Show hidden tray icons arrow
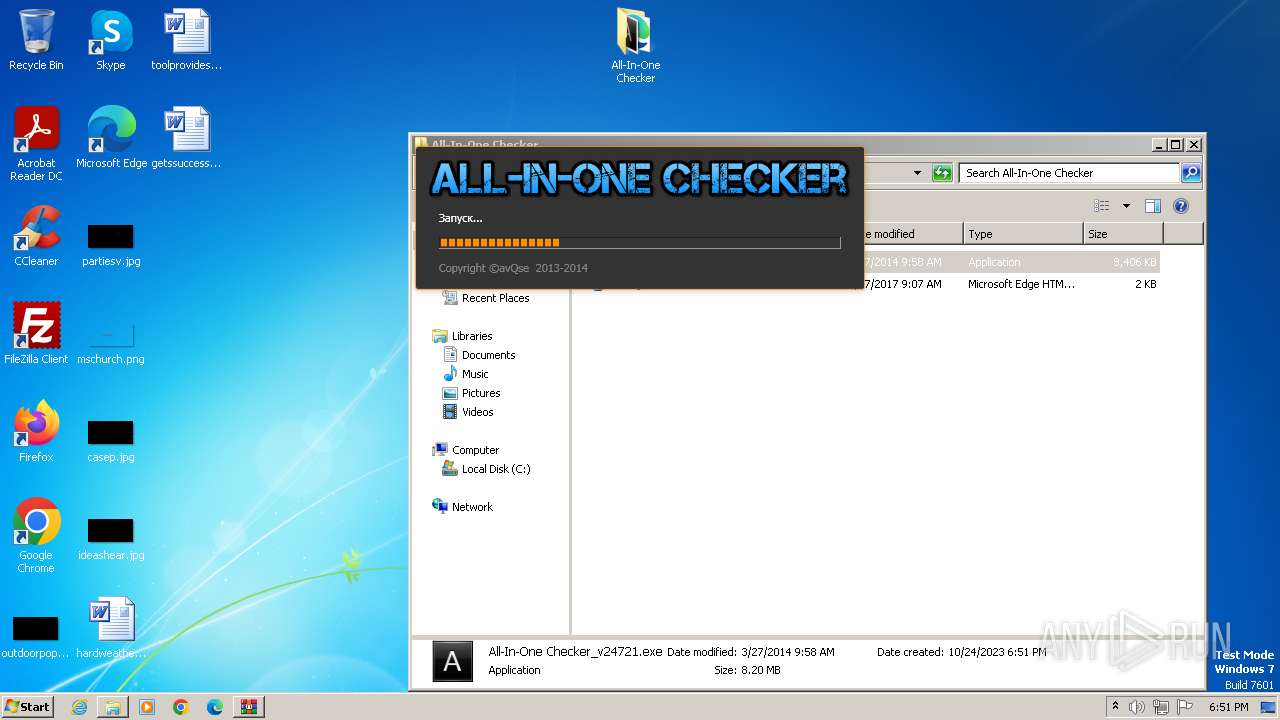The height and width of the screenshot is (720, 1280). pos(1115,707)
